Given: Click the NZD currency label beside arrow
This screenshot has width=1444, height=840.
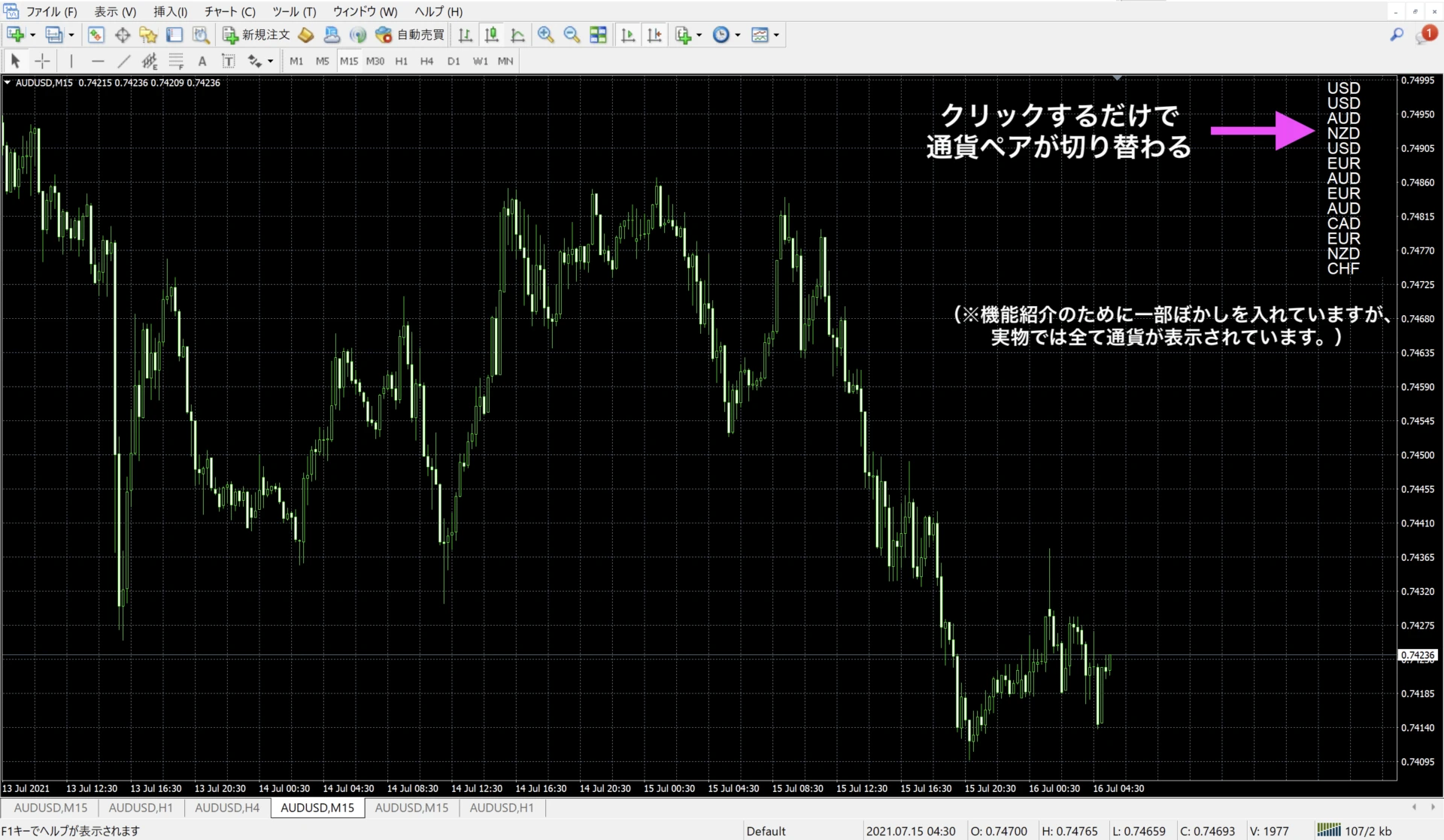Looking at the screenshot, I should pos(1342,133).
